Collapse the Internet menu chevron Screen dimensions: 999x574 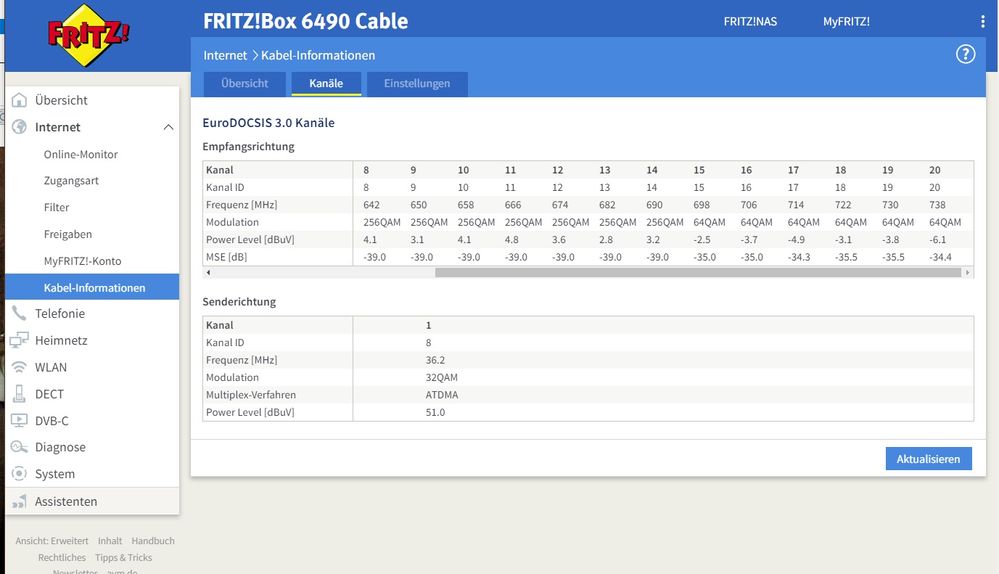tap(168, 127)
